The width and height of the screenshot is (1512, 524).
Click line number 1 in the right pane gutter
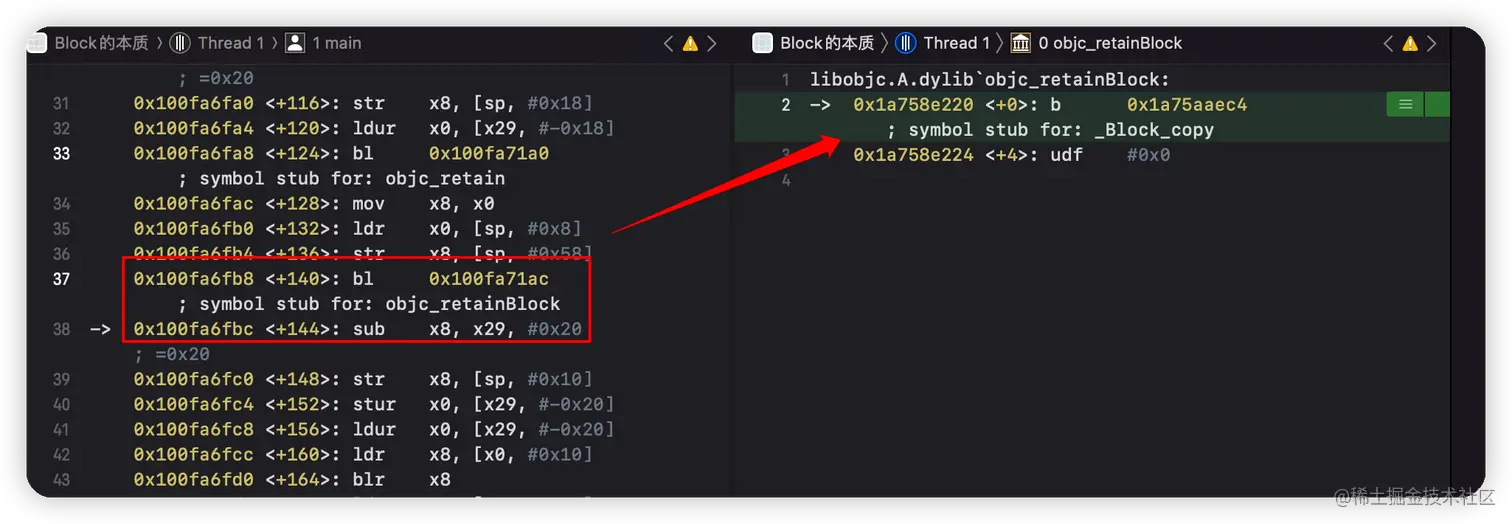pyautogui.click(x=786, y=80)
